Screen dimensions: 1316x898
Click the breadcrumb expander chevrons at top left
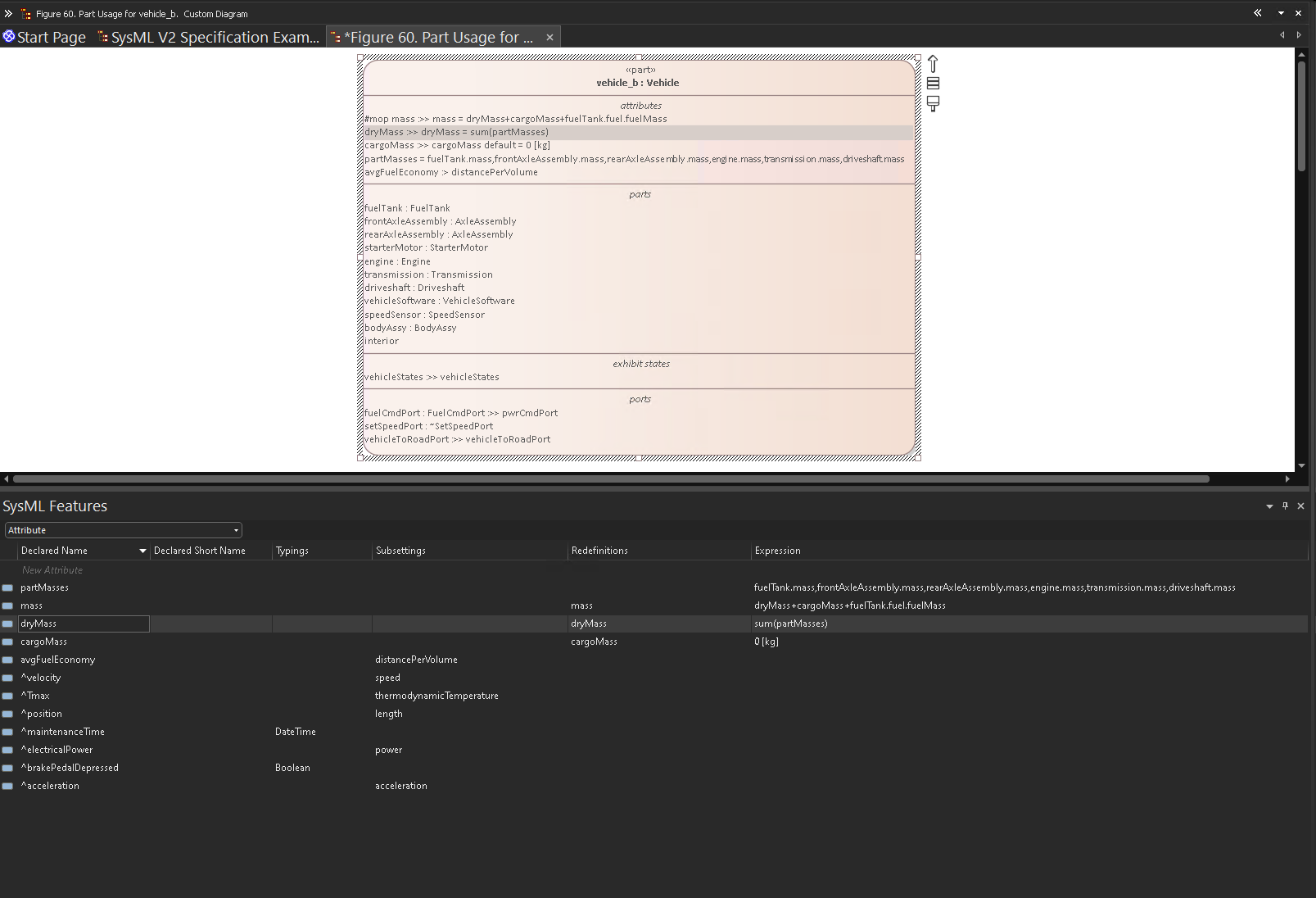point(8,13)
